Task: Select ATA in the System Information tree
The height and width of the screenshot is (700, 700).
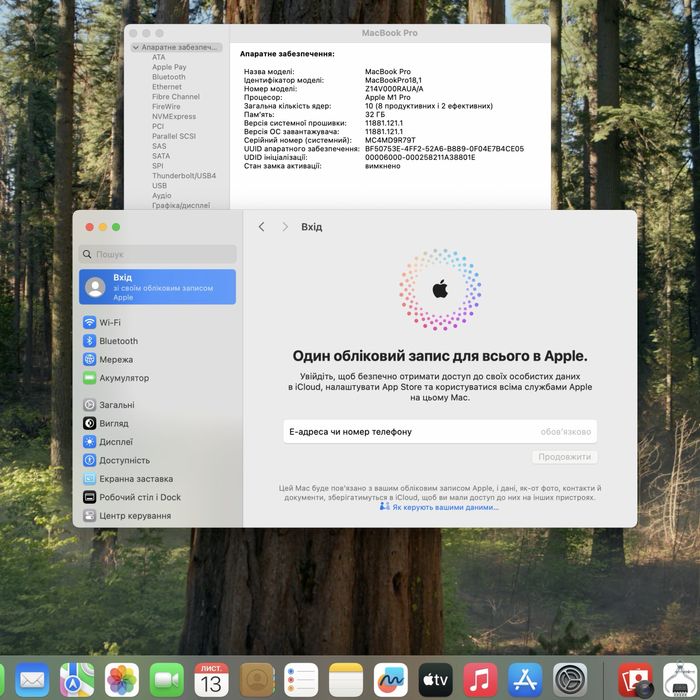Action: tap(158, 57)
